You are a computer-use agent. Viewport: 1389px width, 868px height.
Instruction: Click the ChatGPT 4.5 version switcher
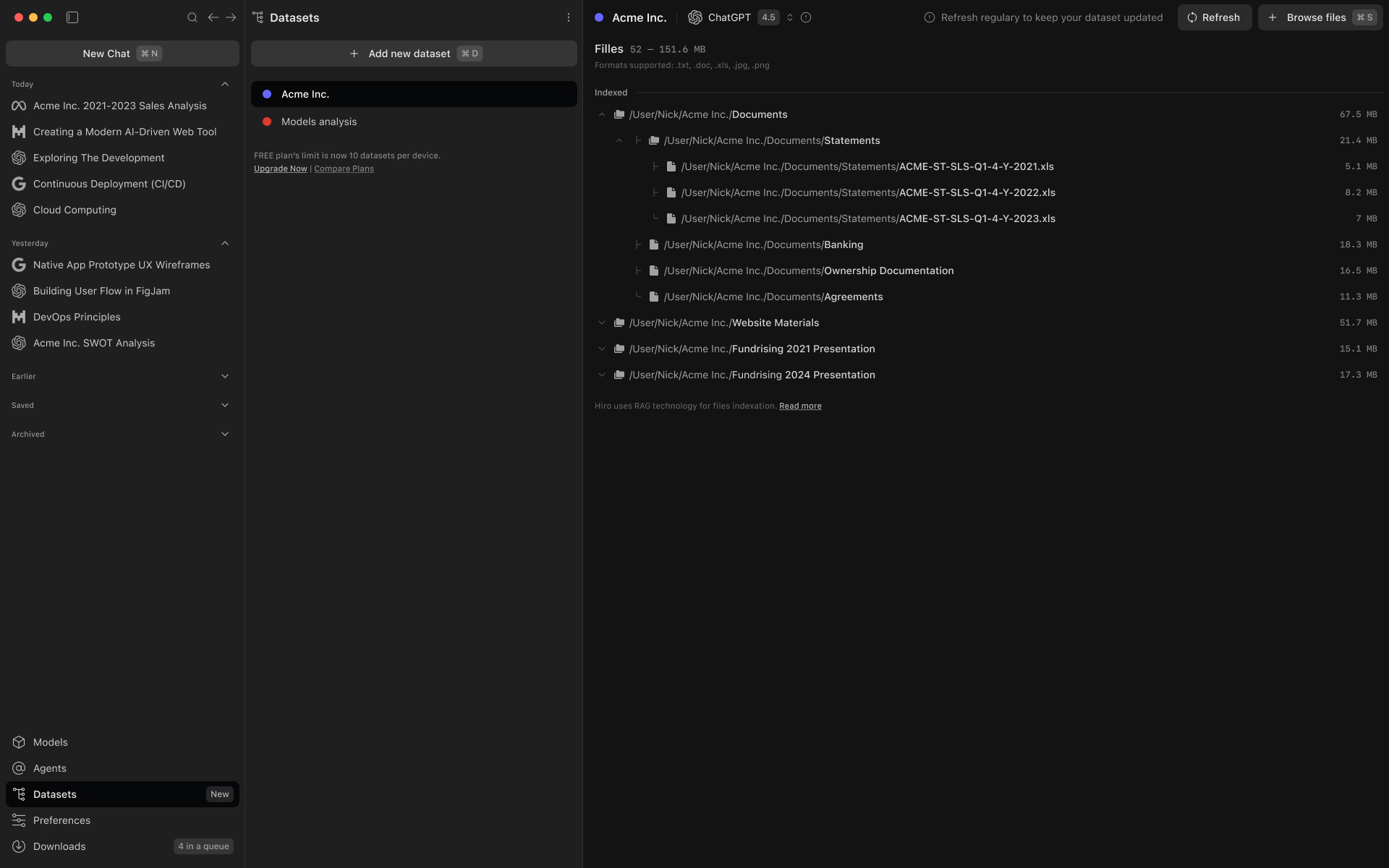coord(790,17)
